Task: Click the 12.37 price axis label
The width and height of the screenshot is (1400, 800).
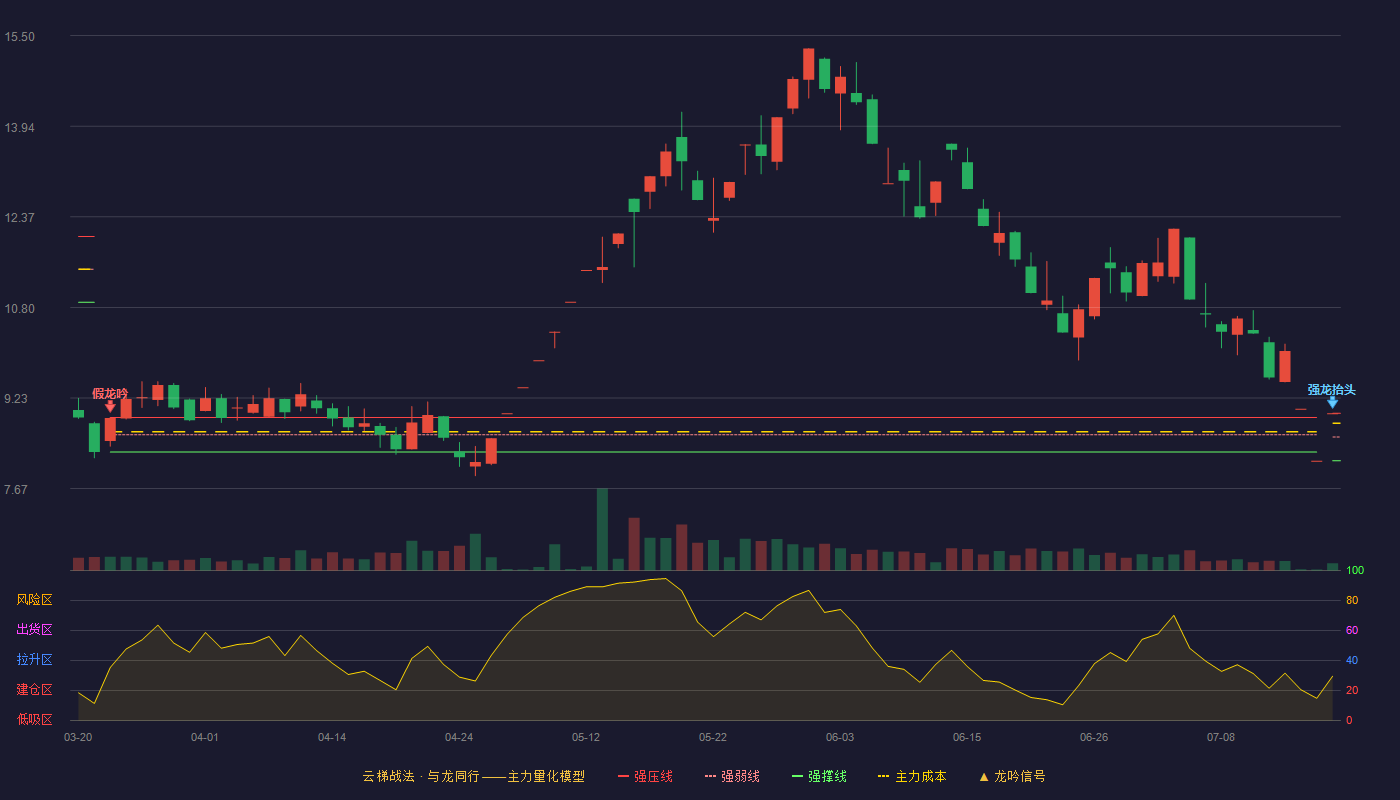Action: [x=20, y=218]
